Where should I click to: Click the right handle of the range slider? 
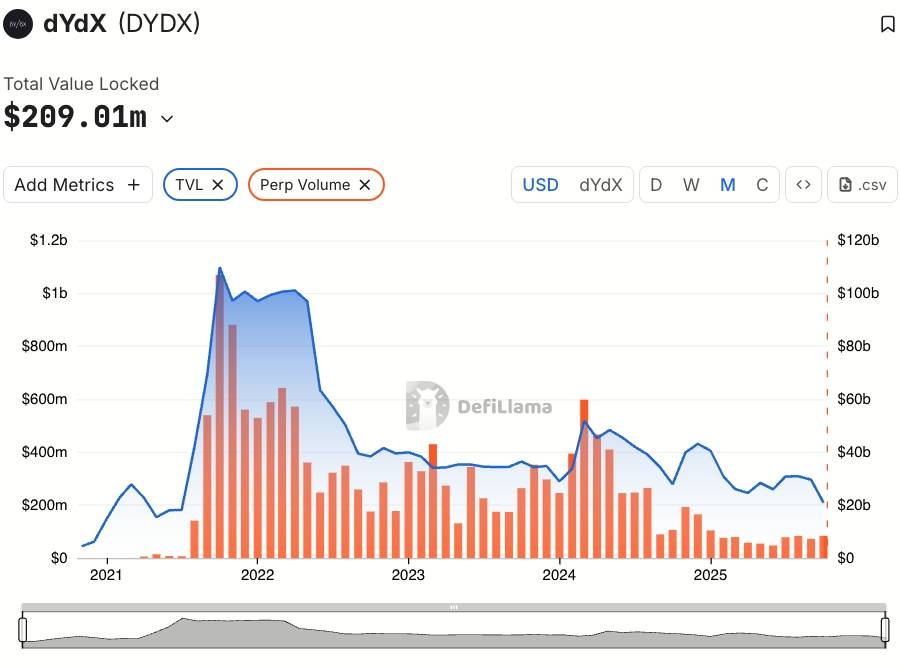pos(884,631)
